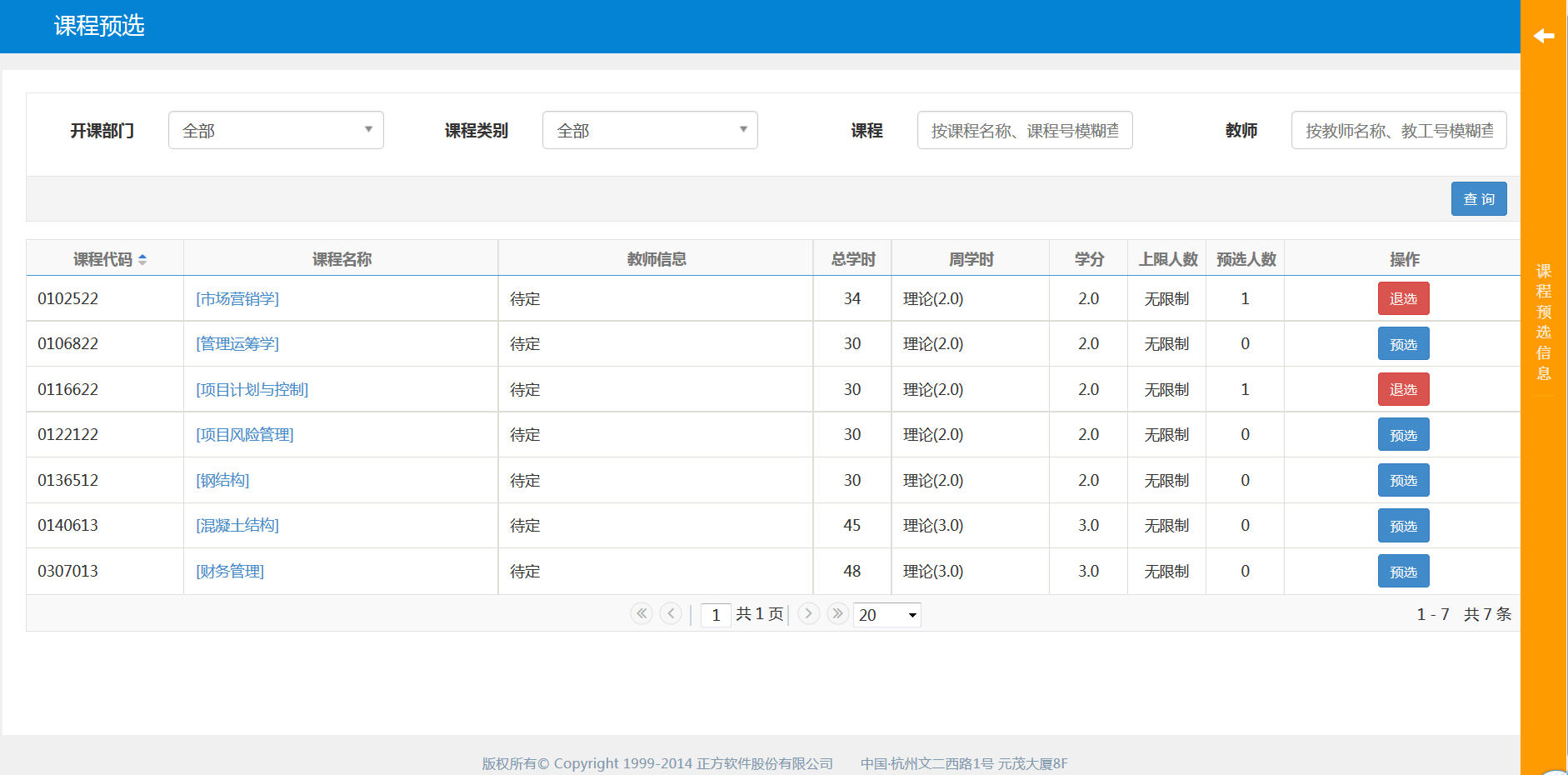
Task: Jump to last page of results
Action: click(x=838, y=614)
